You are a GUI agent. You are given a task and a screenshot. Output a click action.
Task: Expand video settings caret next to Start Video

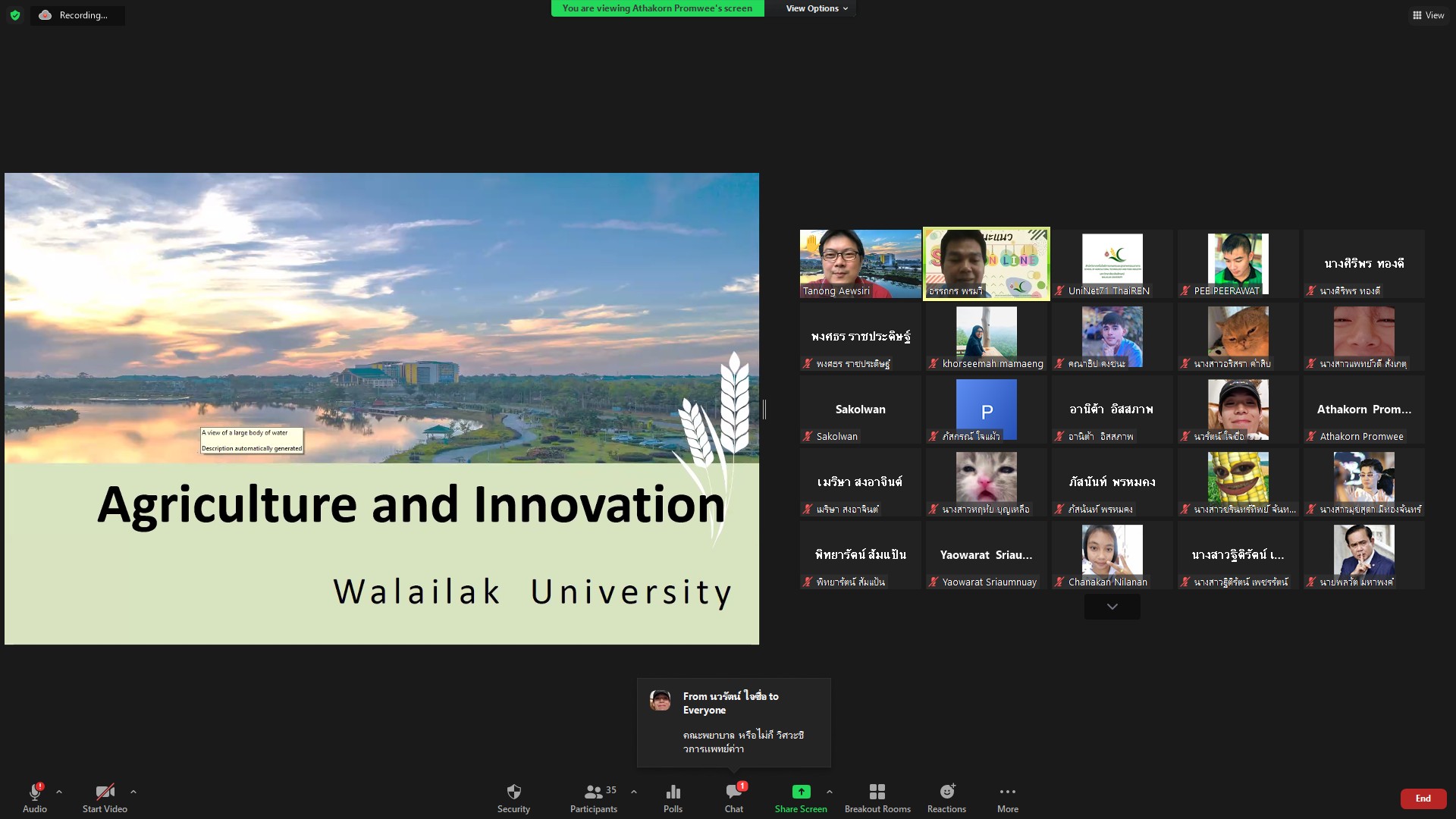coord(133,792)
